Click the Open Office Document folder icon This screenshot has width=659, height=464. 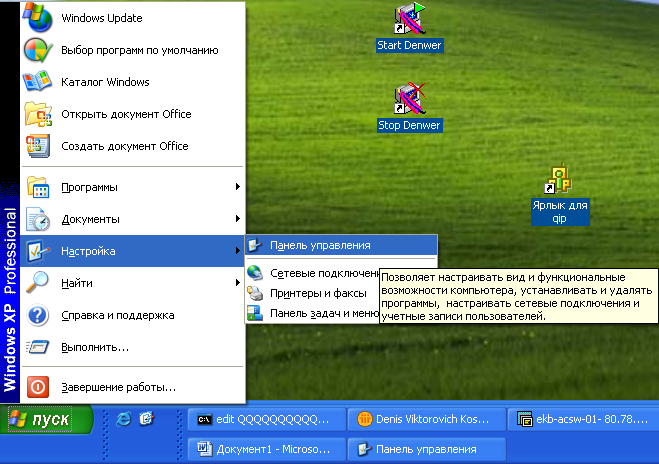click(x=38, y=113)
